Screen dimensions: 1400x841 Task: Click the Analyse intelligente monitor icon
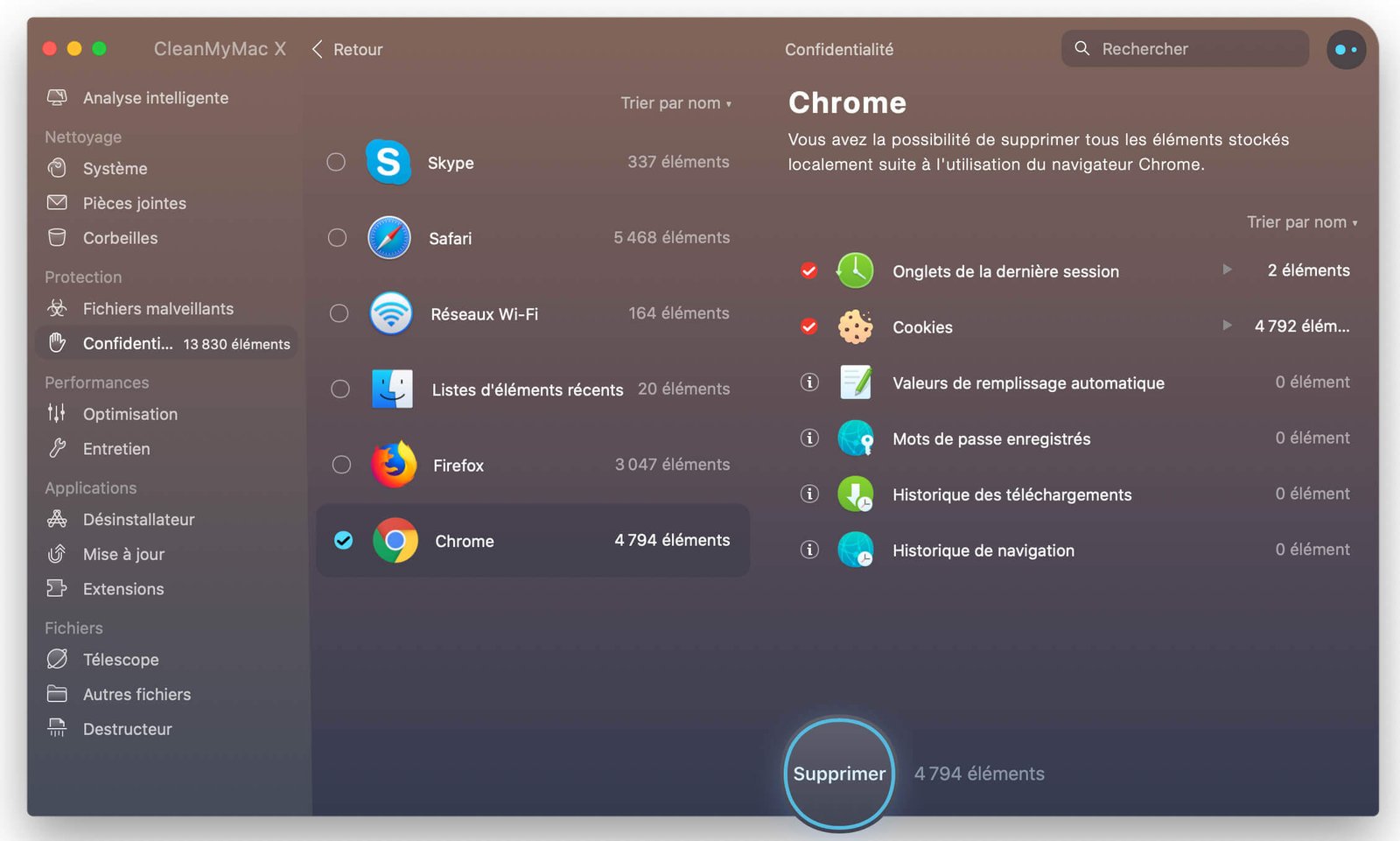point(57,97)
